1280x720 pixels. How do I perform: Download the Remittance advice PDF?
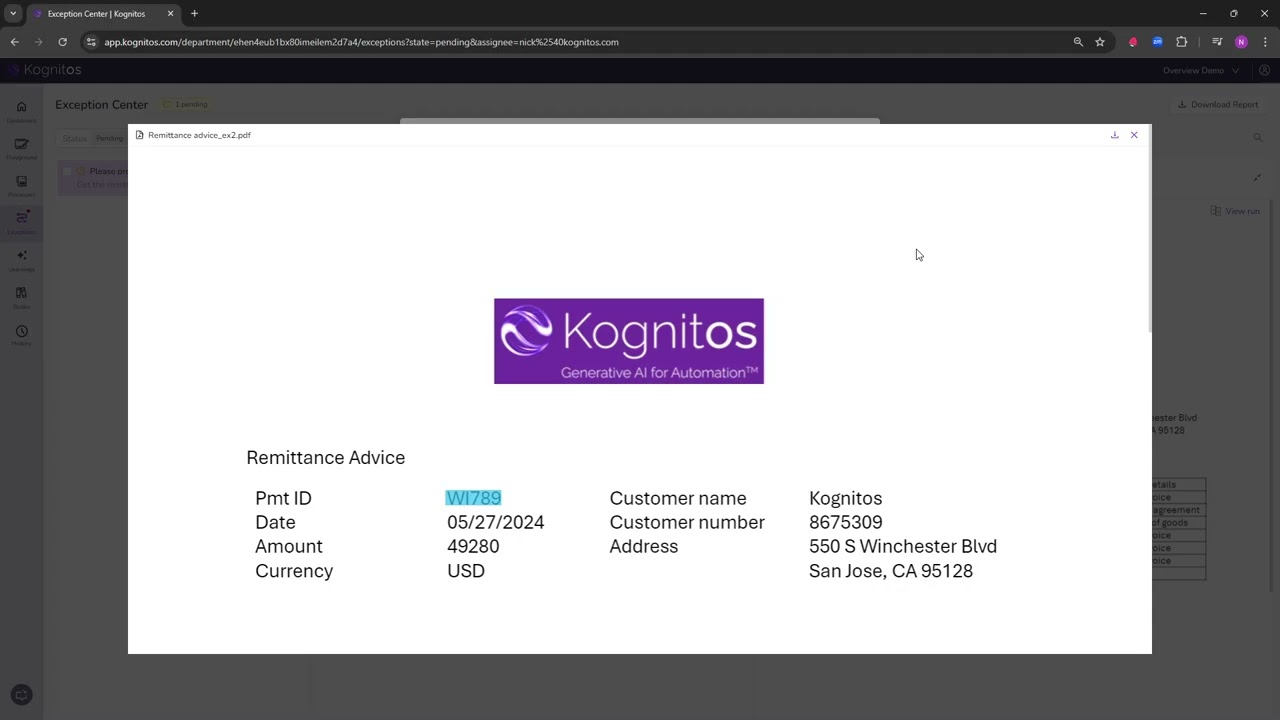[1114, 135]
